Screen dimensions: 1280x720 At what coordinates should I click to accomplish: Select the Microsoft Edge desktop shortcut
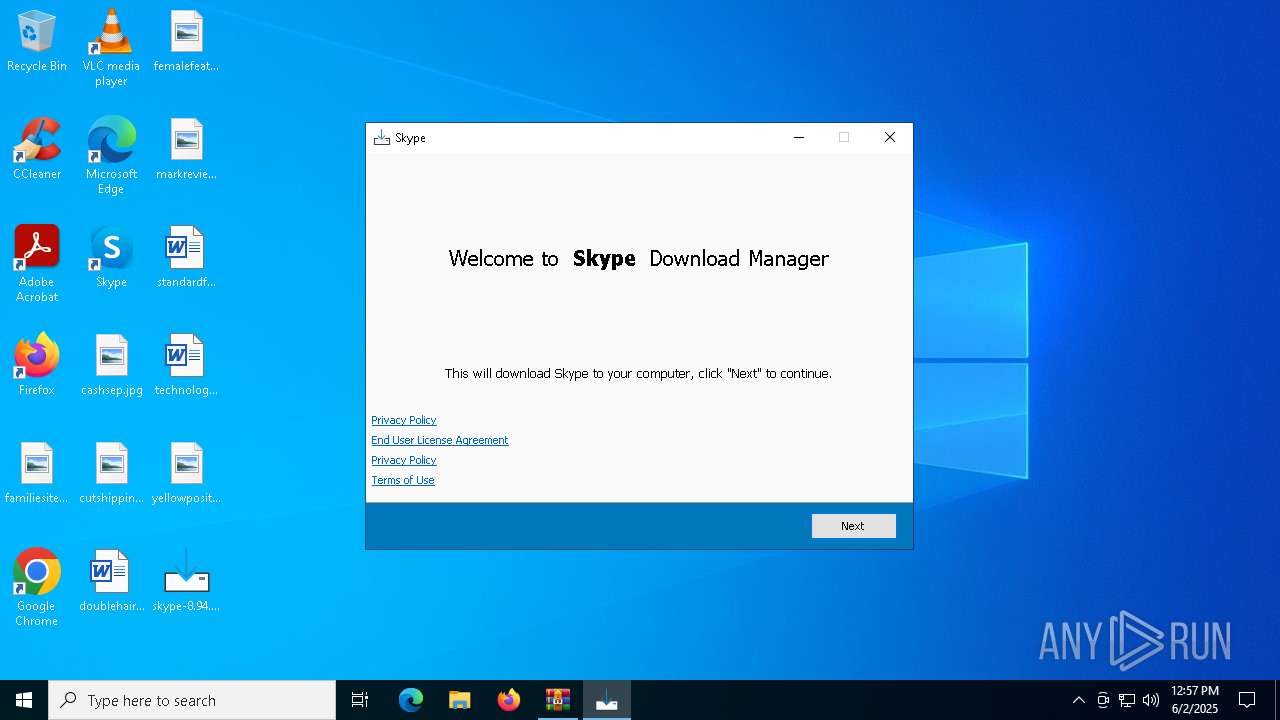[x=111, y=156]
